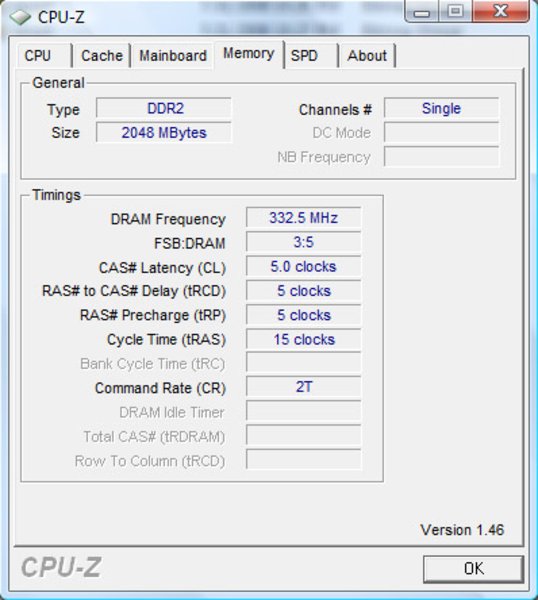Click the 3:5 FSB:DRAM ratio value

pyautogui.click(x=303, y=242)
